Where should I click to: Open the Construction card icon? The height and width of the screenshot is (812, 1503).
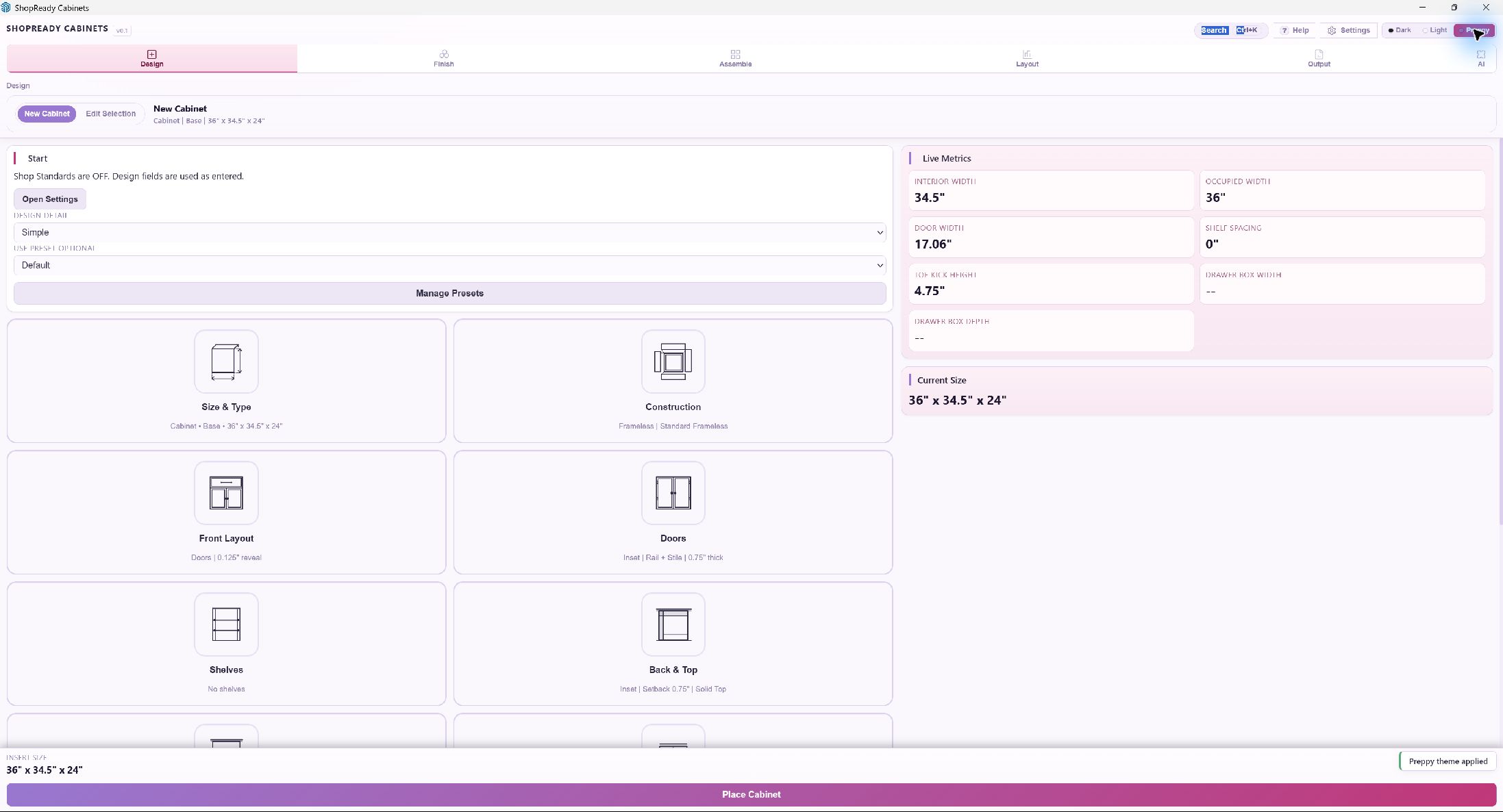(673, 361)
